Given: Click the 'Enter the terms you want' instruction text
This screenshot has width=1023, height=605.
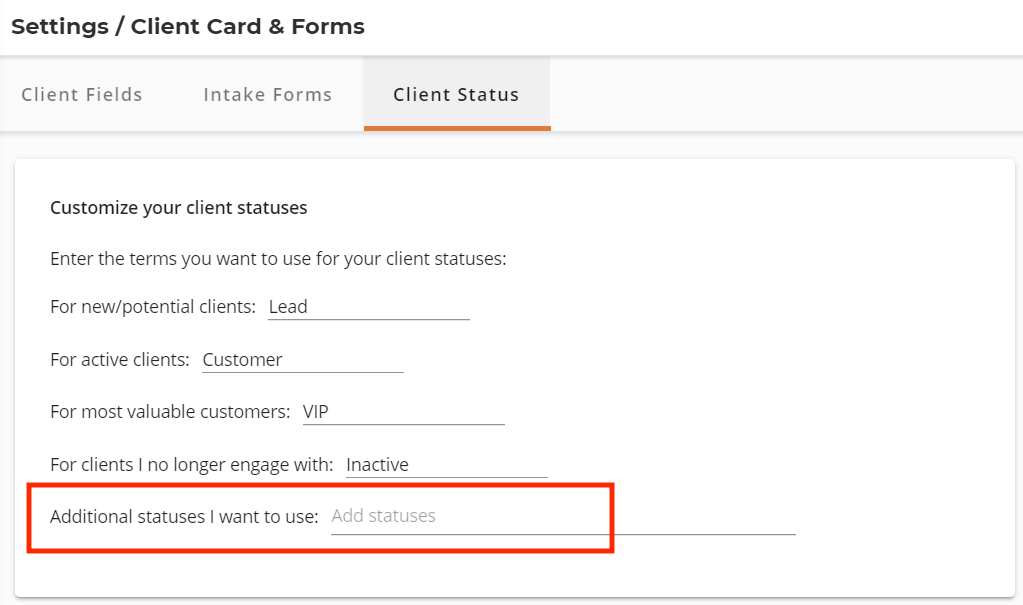Looking at the screenshot, I should tap(278, 259).
